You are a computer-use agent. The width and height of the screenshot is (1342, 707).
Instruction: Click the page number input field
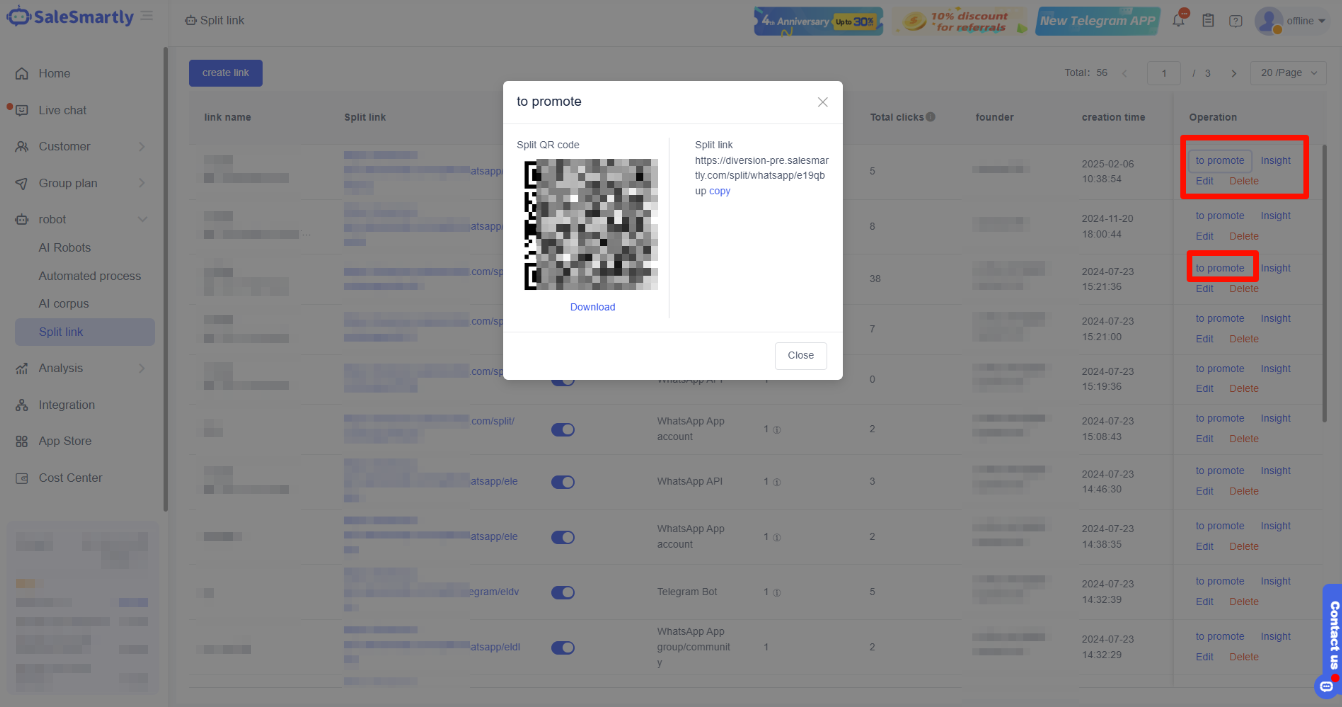point(1164,73)
